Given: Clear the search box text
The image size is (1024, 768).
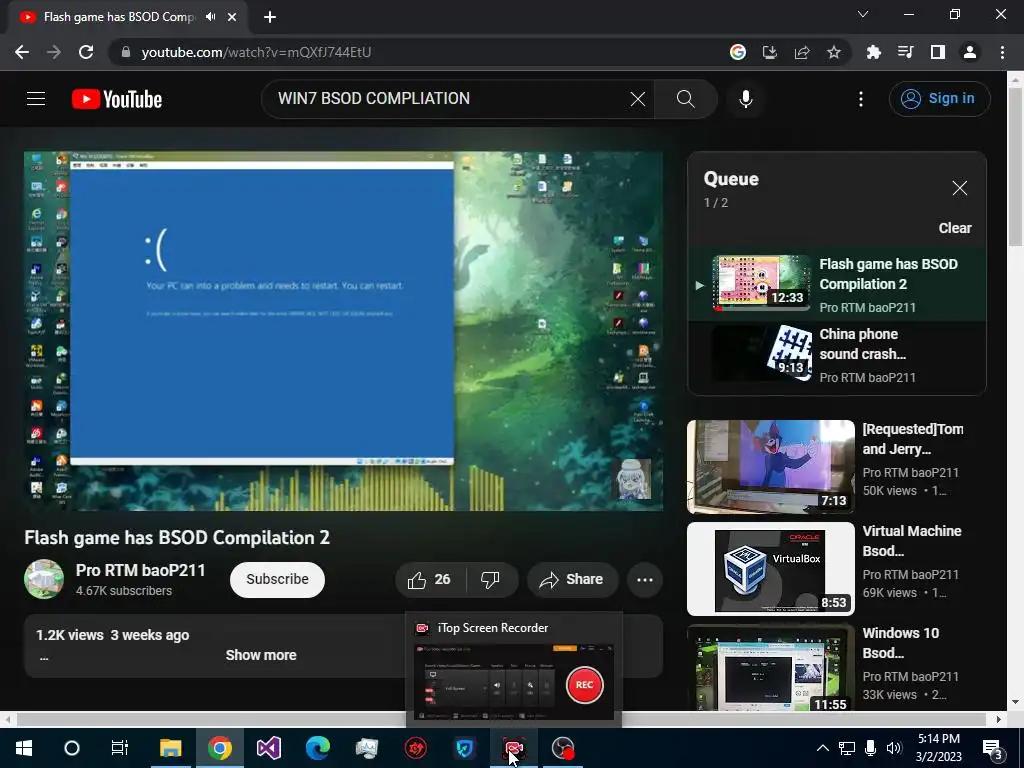Looking at the screenshot, I should (x=637, y=99).
